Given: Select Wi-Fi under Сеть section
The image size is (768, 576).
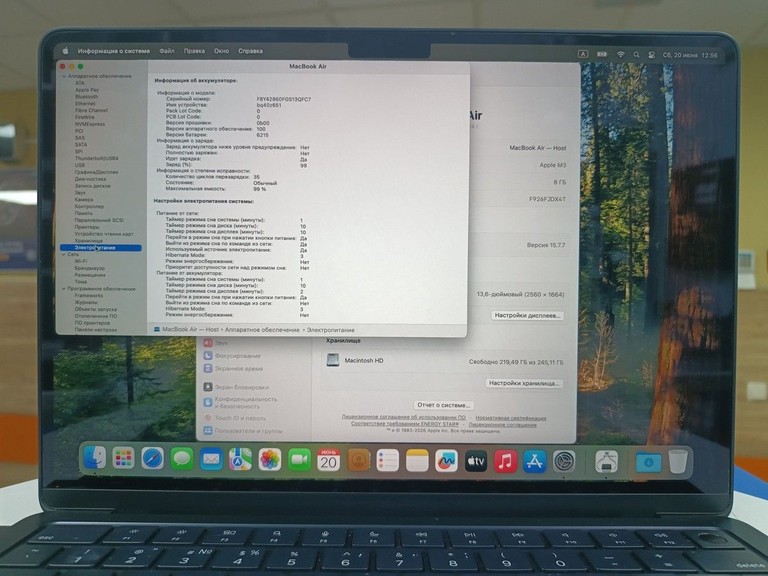Looking at the screenshot, I should 81,262.
